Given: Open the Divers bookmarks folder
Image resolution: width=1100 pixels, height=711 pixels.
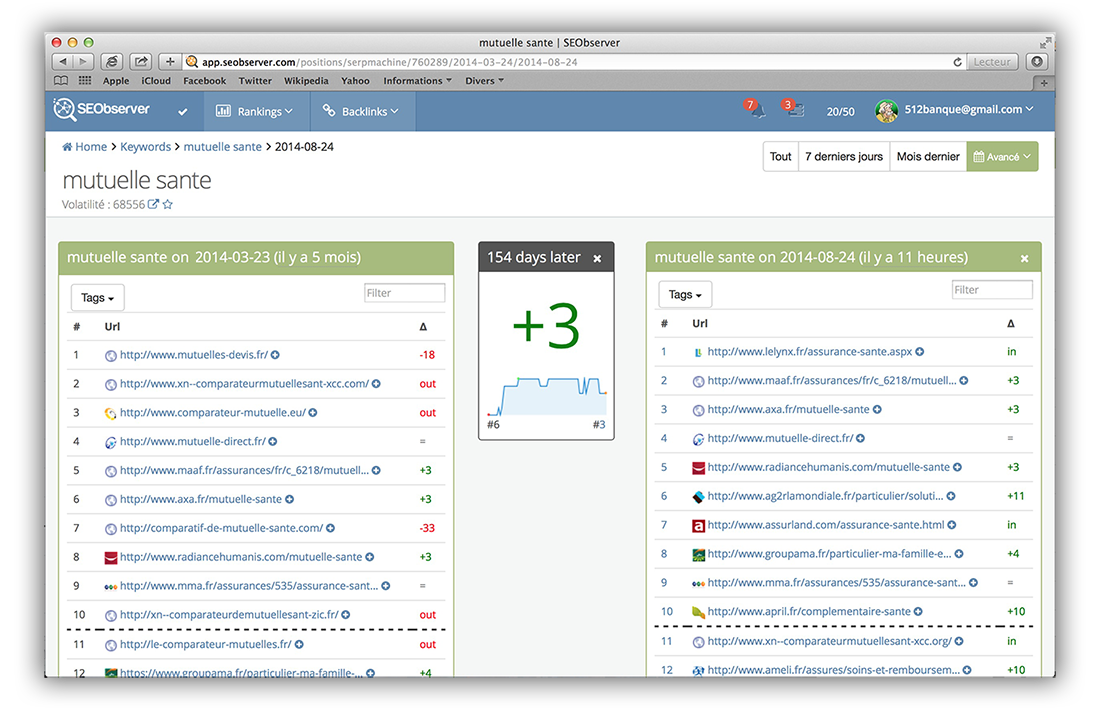Looking at the screenshot, I should click(x=485, y=81).
